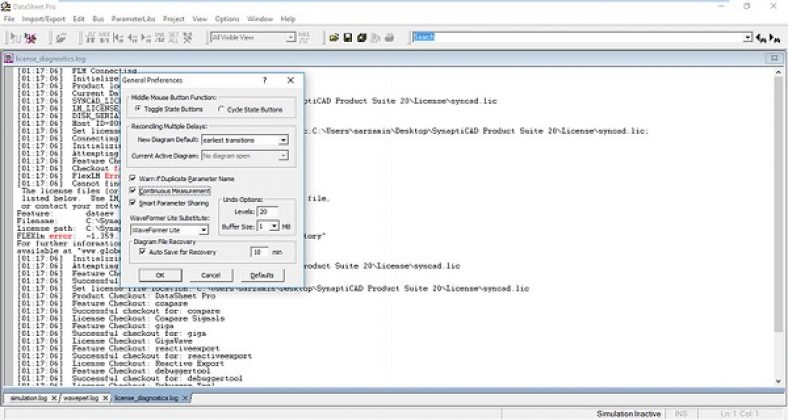The width and height of the screenshot is (788, 420).
Task: Click the magenta compile icon in toolbar
Action: click(31, 38)
